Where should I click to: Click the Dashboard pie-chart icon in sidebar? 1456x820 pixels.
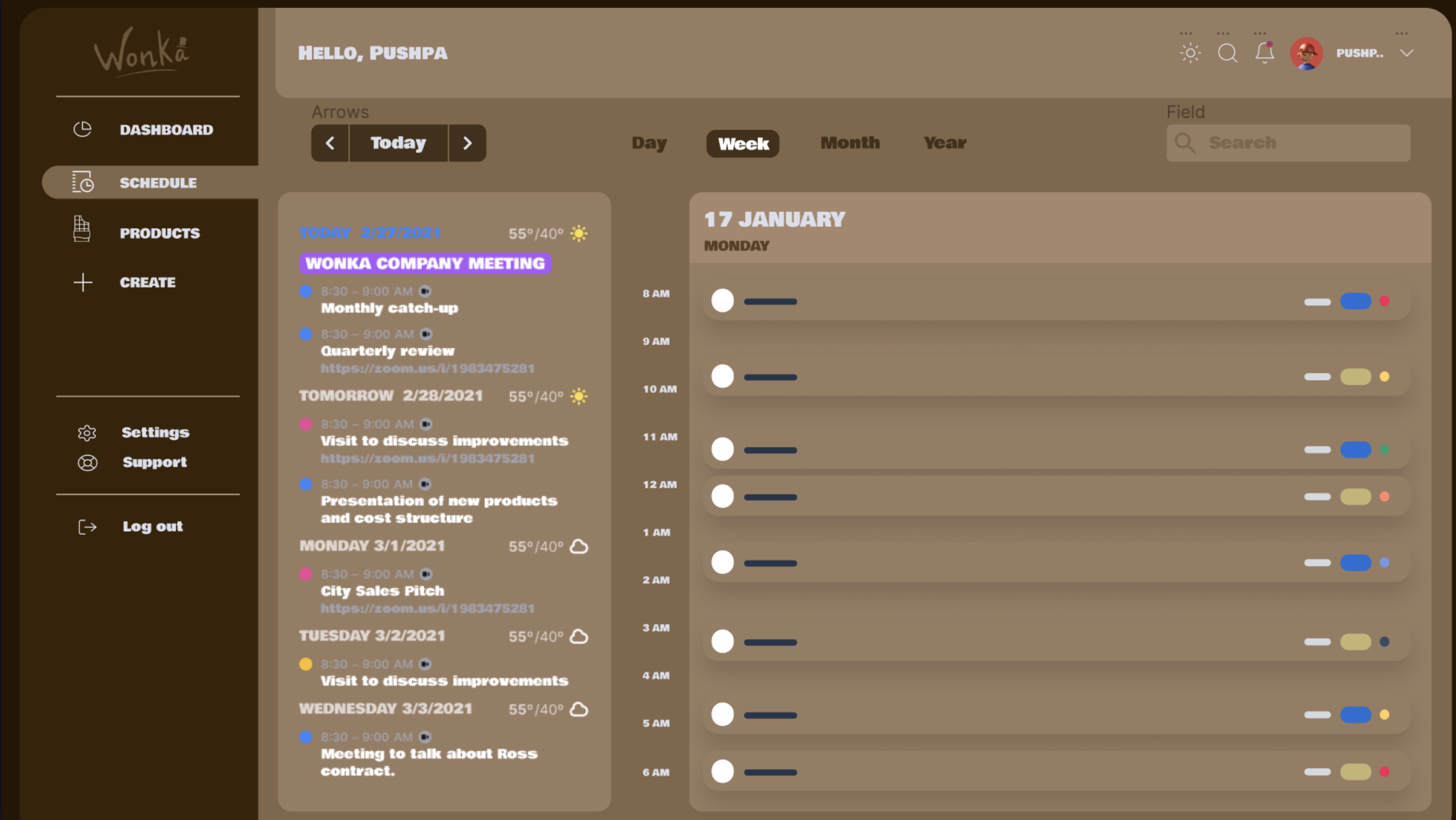point(82,129)
